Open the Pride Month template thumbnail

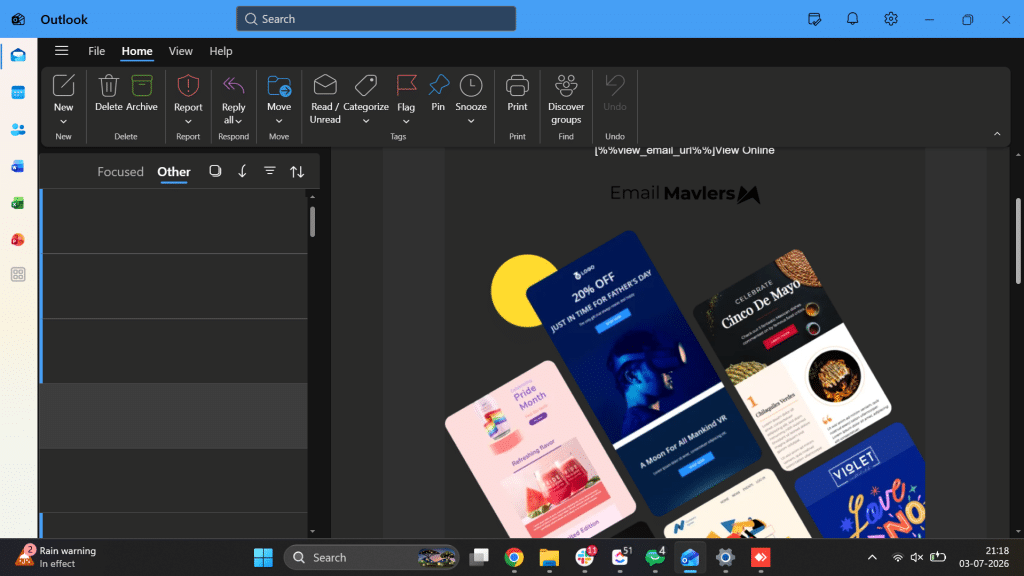[540, 449]
